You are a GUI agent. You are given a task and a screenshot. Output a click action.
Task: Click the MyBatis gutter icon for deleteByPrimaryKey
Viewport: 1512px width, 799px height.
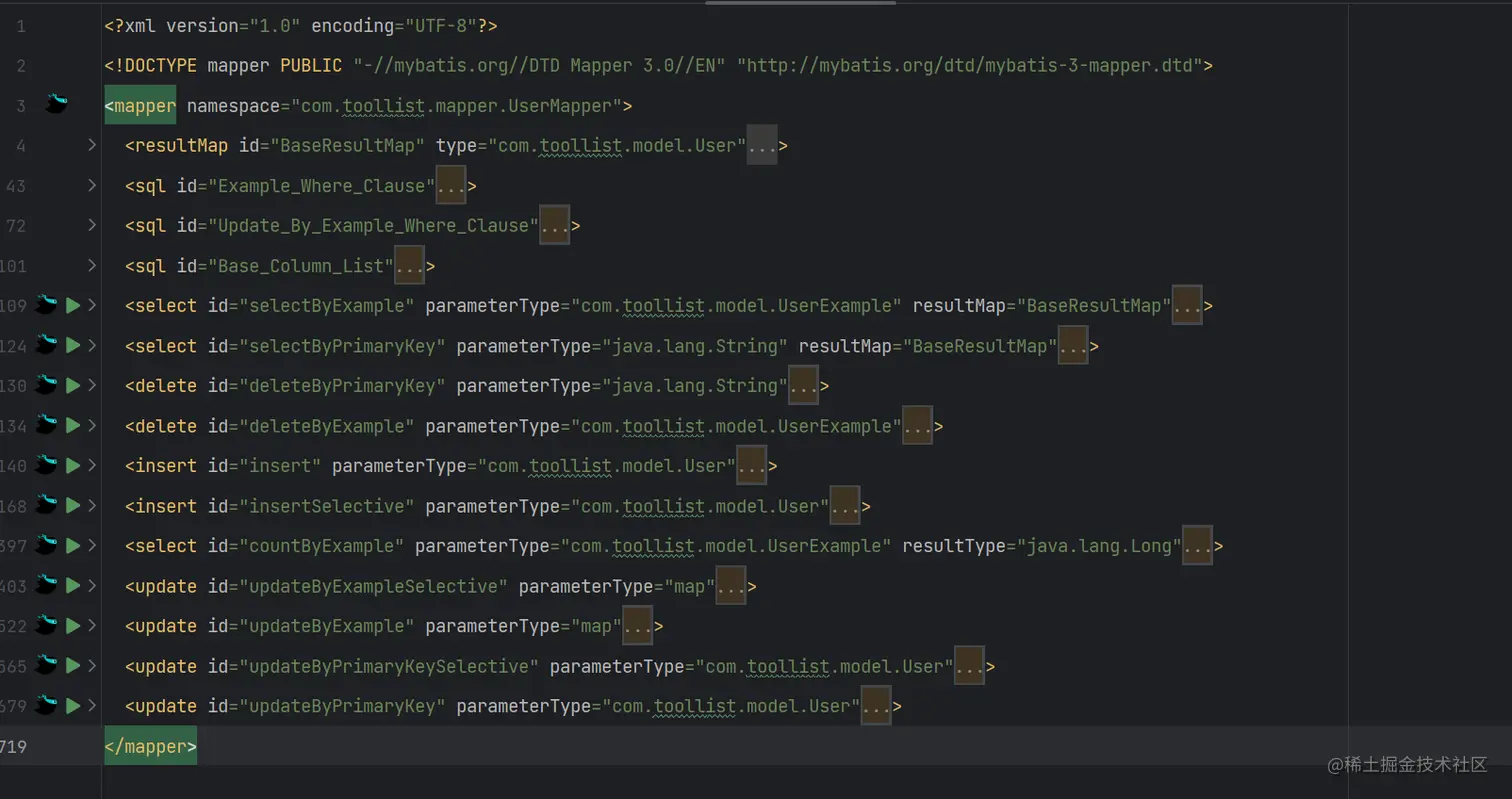pyautogui.click(x=47, y=384)
